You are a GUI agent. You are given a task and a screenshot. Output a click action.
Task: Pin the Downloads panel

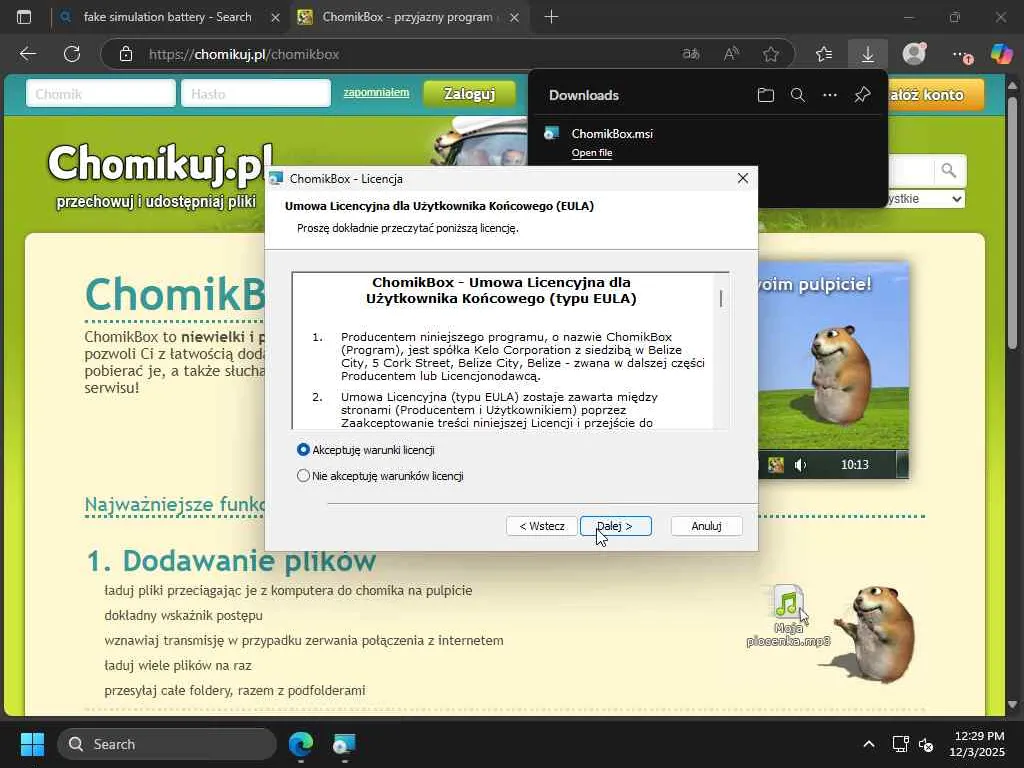point(862,95)
